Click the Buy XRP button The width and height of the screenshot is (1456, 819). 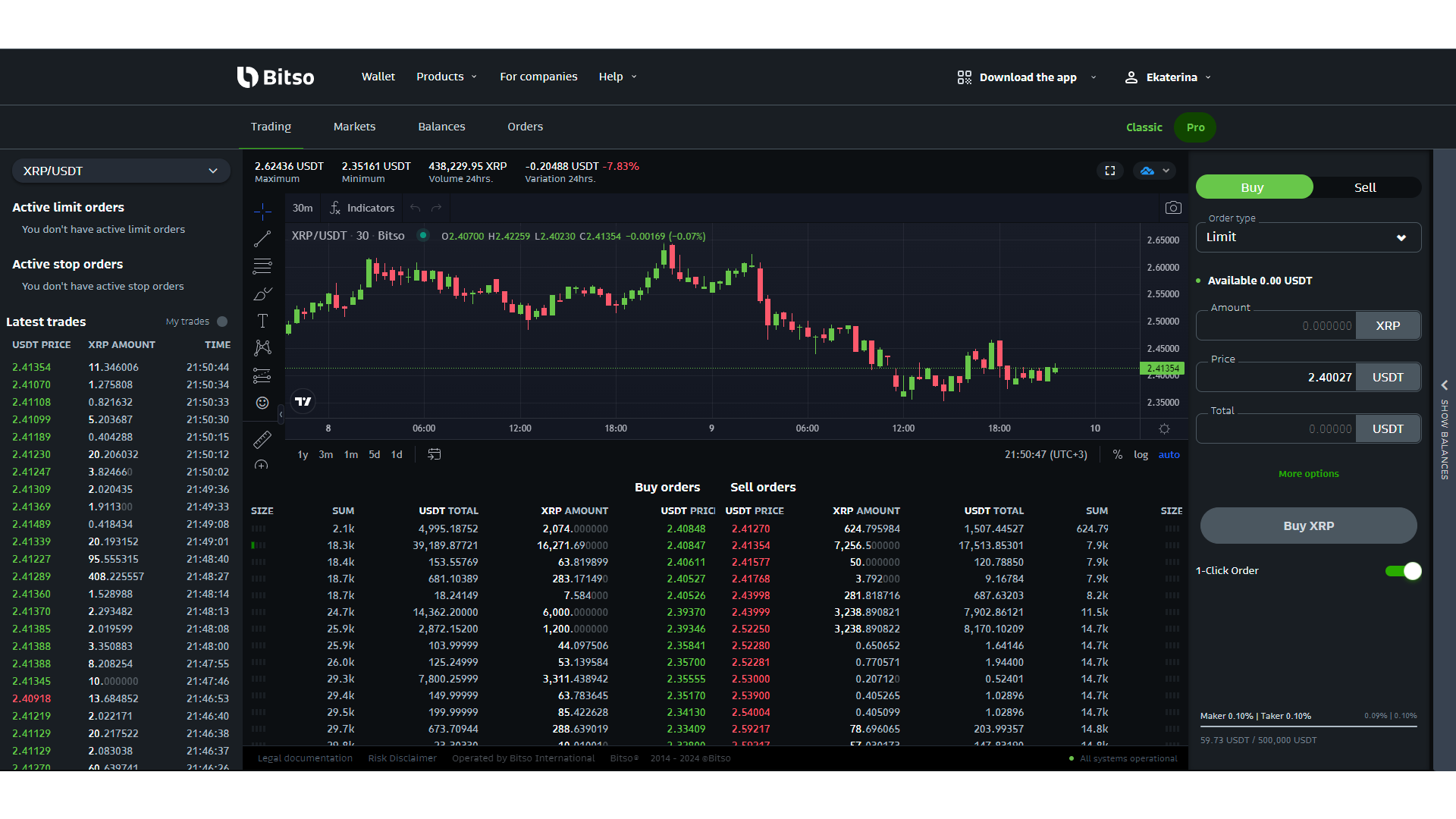tap(1307, 525)
